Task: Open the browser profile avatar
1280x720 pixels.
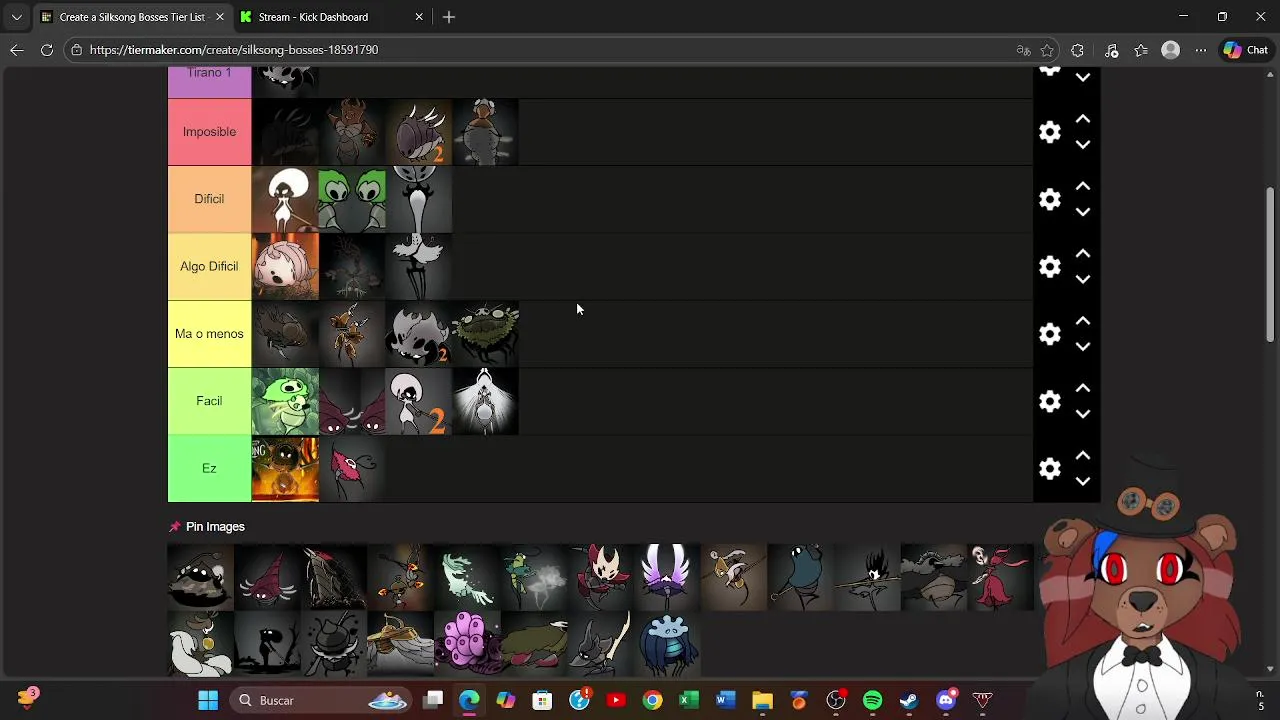Action: click(x=1171, y=50)
